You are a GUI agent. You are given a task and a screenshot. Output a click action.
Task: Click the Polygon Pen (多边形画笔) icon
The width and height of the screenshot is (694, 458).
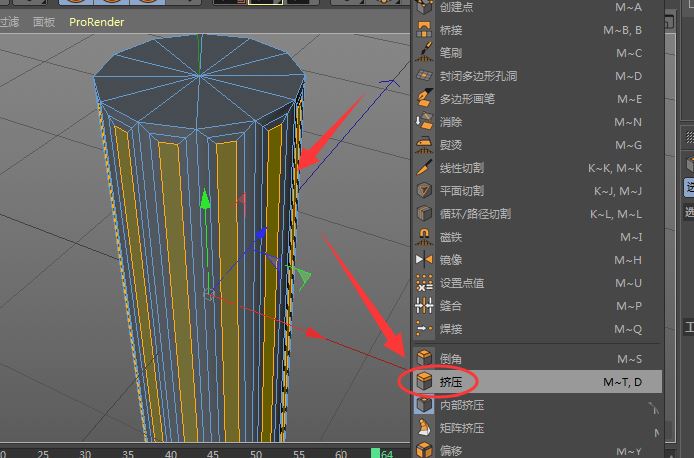point(424,99)
